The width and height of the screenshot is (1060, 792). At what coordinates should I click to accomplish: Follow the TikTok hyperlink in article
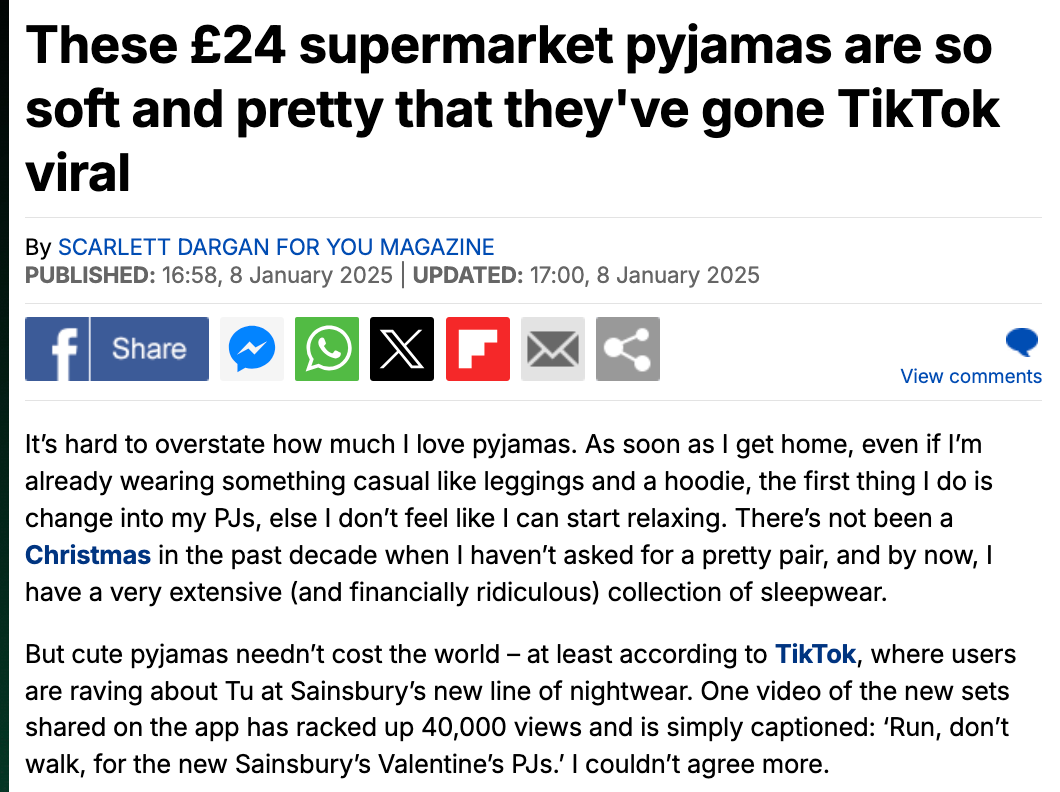point(815,654)
